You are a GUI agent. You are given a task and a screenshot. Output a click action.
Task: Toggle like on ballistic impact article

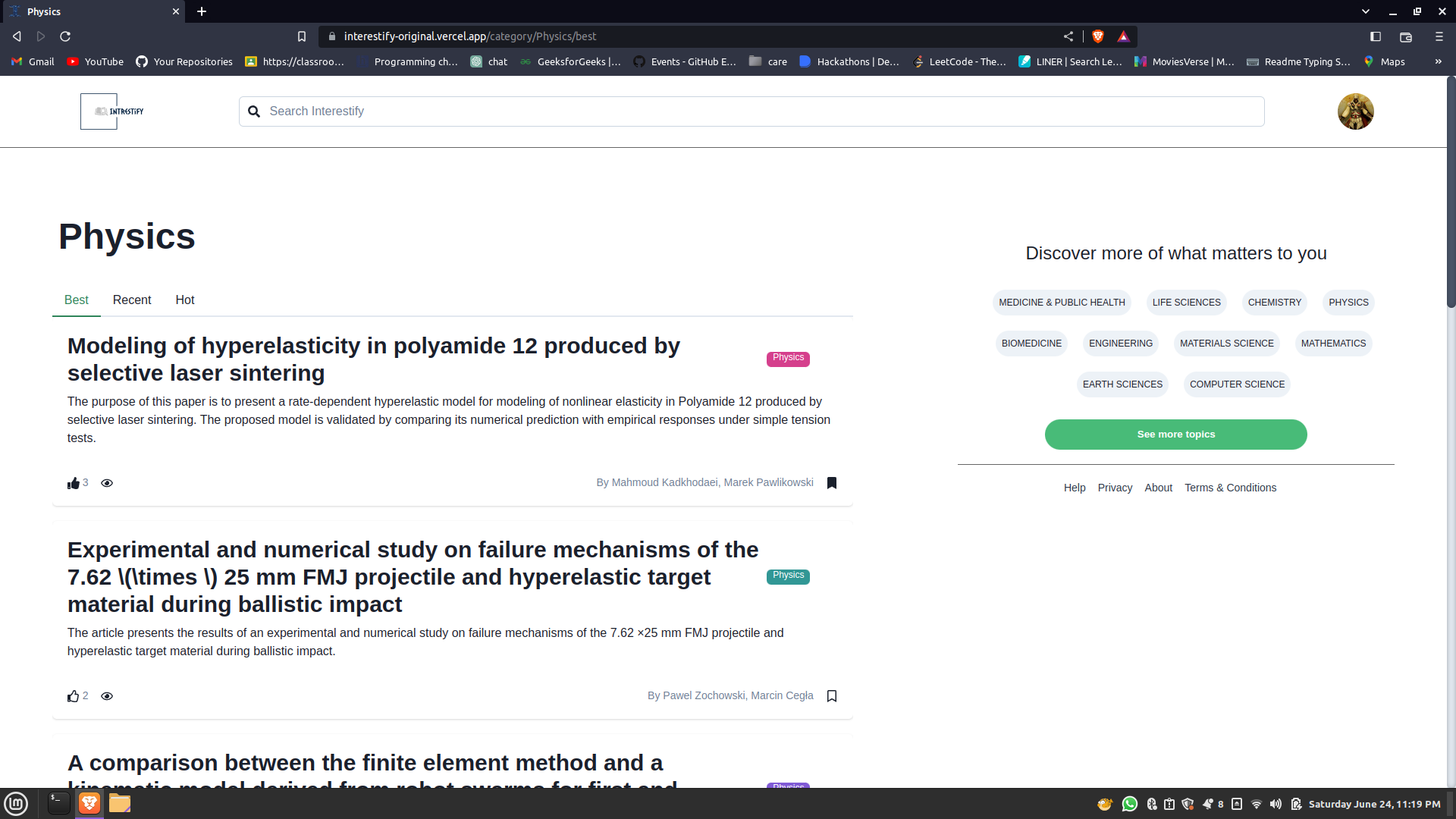[x=74, y=696]
